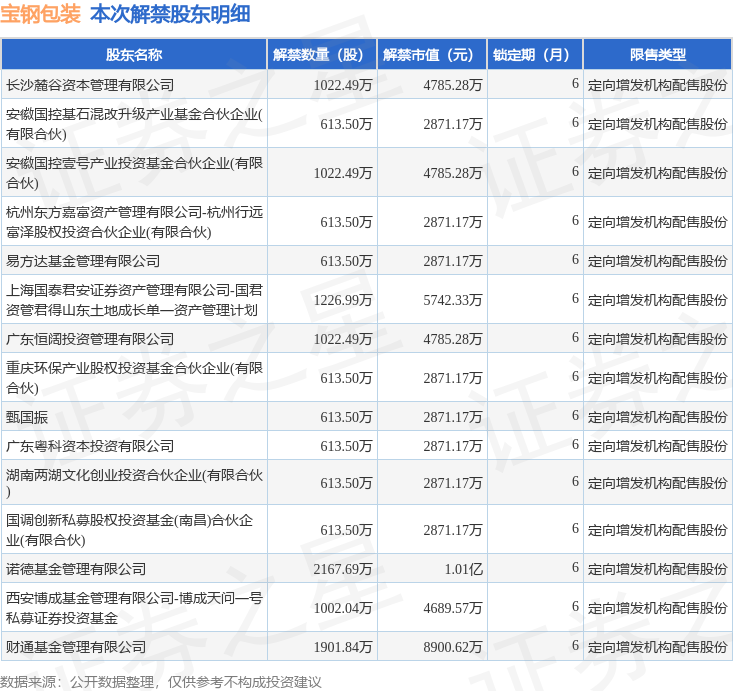Image resolution: width=733 pixels, height=691 pixels.
Task: Select the 财通基金管理有限公司 row name
Action: coord(76,647)
